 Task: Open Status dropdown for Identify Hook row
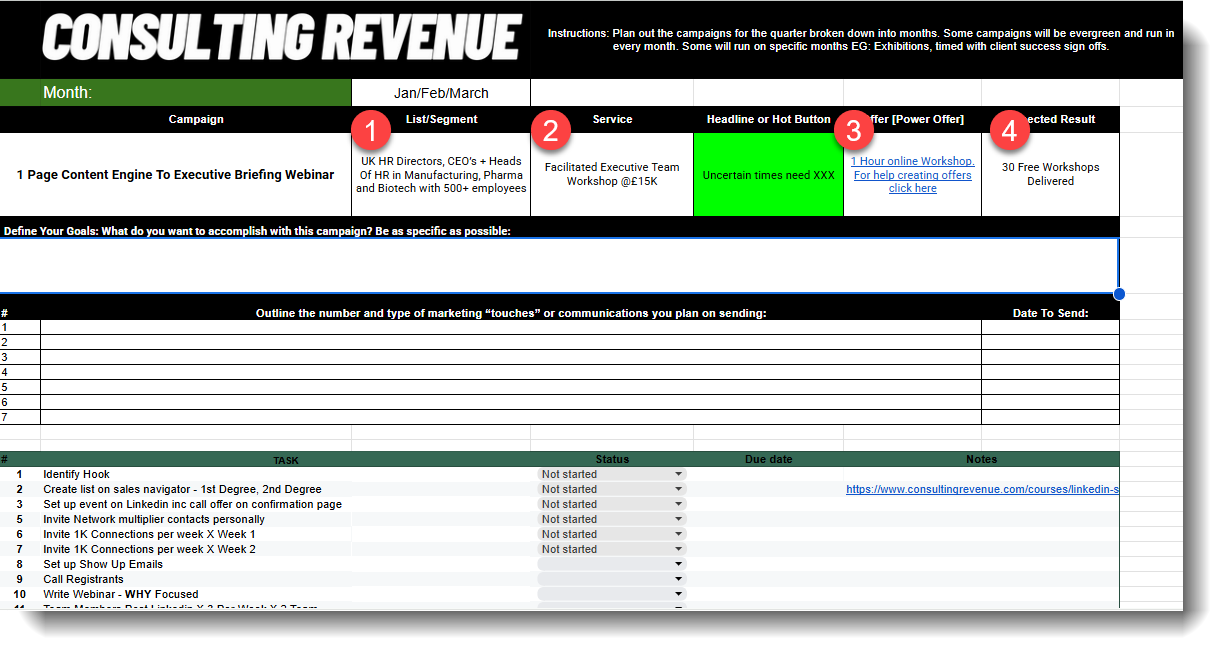coord(612,474)
